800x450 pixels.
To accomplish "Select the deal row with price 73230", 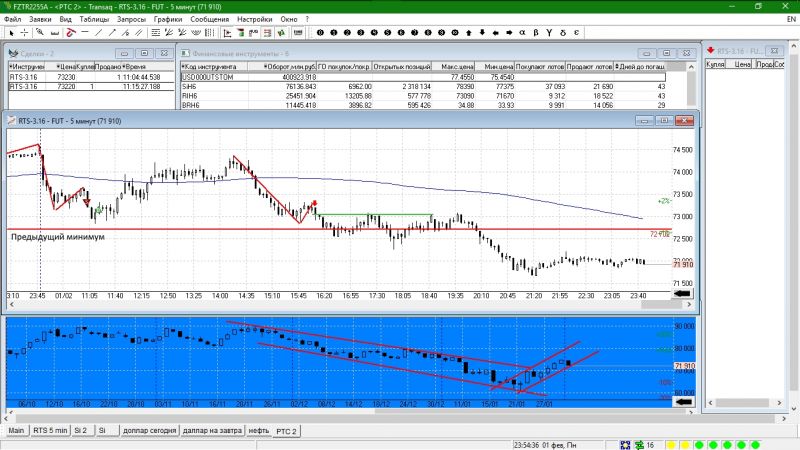I will pyautogui.click(x=91, y=77).
